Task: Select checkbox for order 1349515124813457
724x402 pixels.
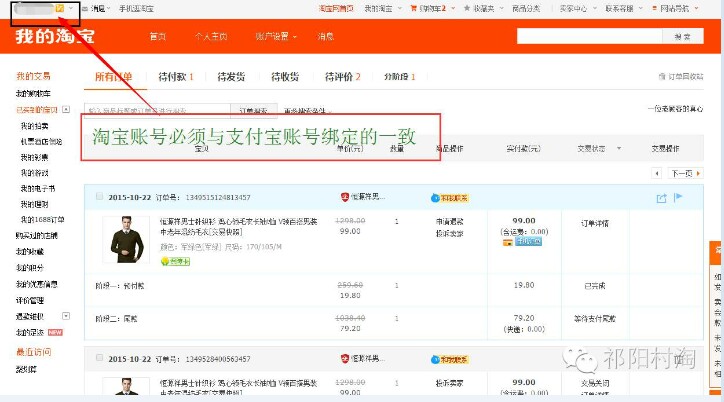Action: (99, 197)
